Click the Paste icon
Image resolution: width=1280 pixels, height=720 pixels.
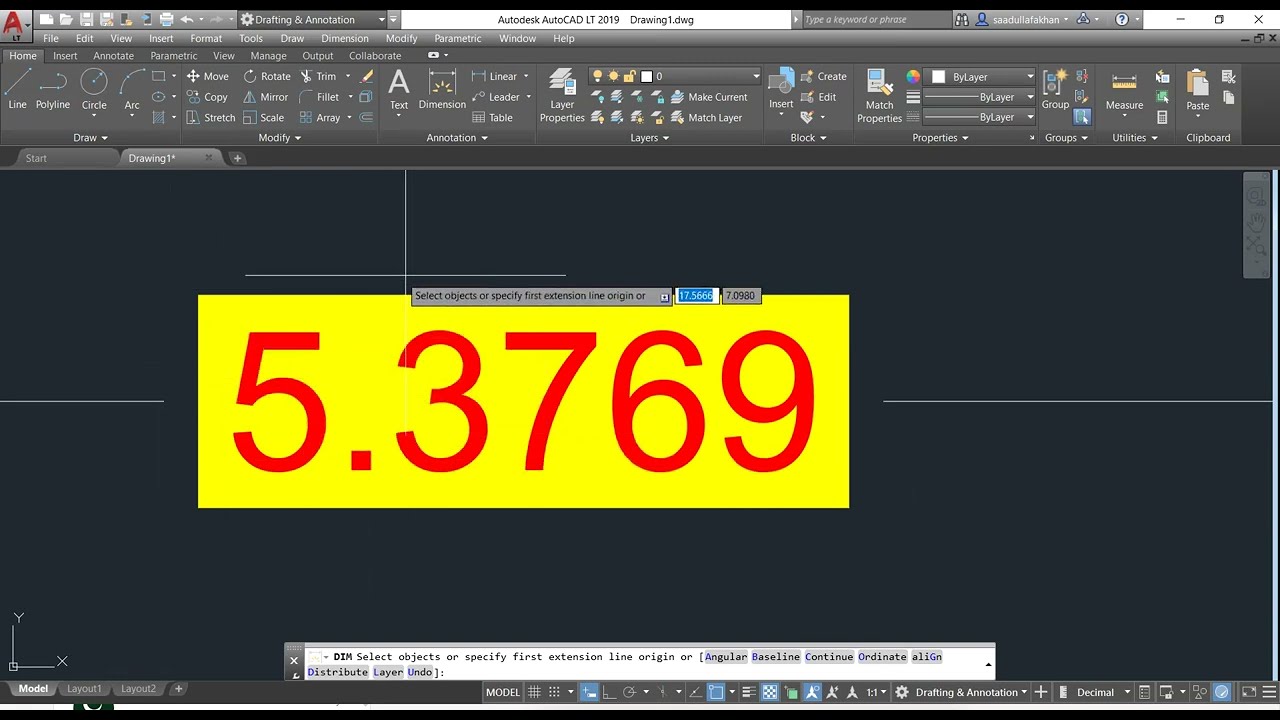[x=1197, y=90]
